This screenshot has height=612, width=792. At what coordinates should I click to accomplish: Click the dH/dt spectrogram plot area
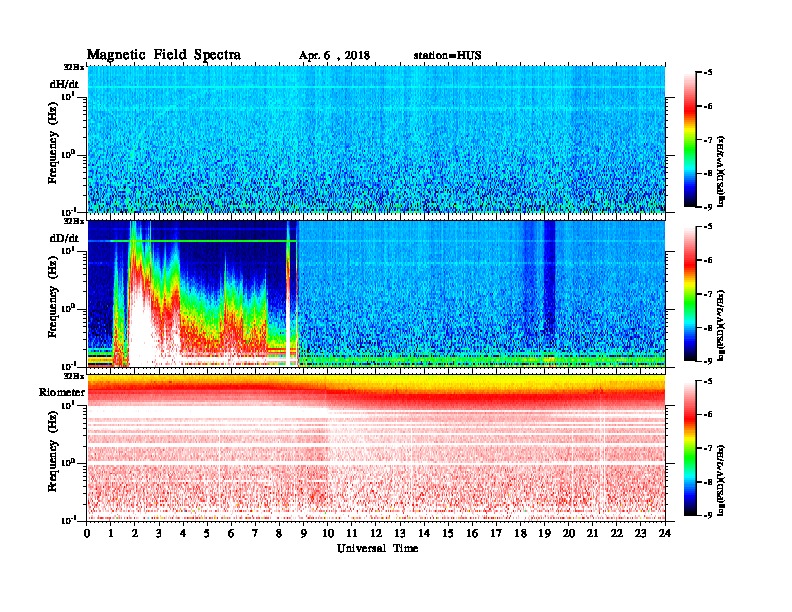coord(376,139)
